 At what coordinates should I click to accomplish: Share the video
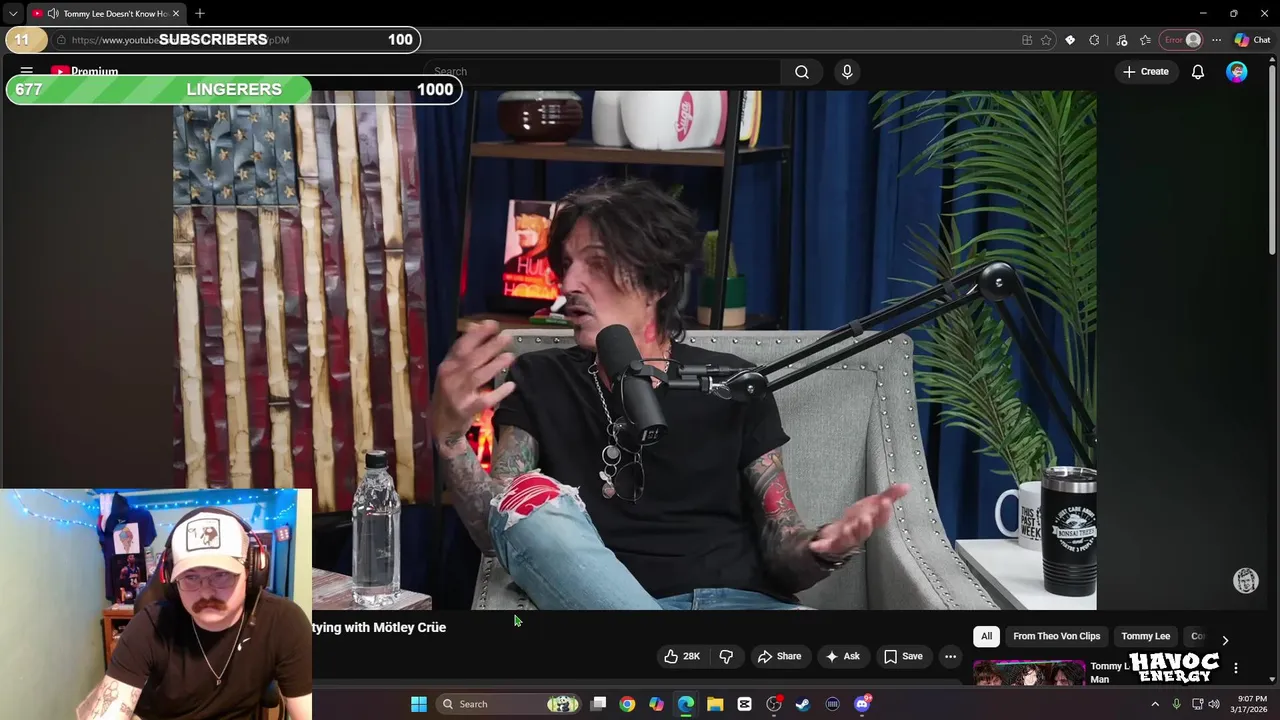tap(779, 656)
